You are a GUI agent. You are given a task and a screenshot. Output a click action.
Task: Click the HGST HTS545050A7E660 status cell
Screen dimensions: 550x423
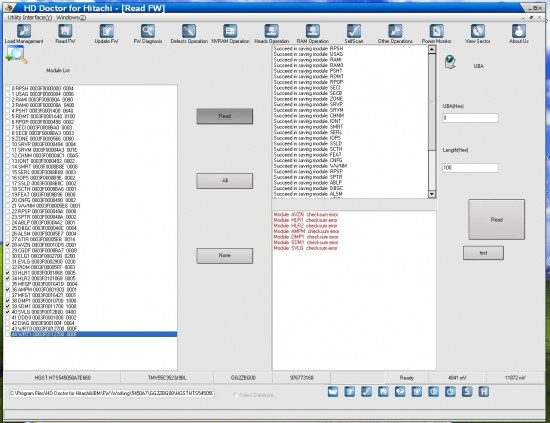tap(62, 378)
